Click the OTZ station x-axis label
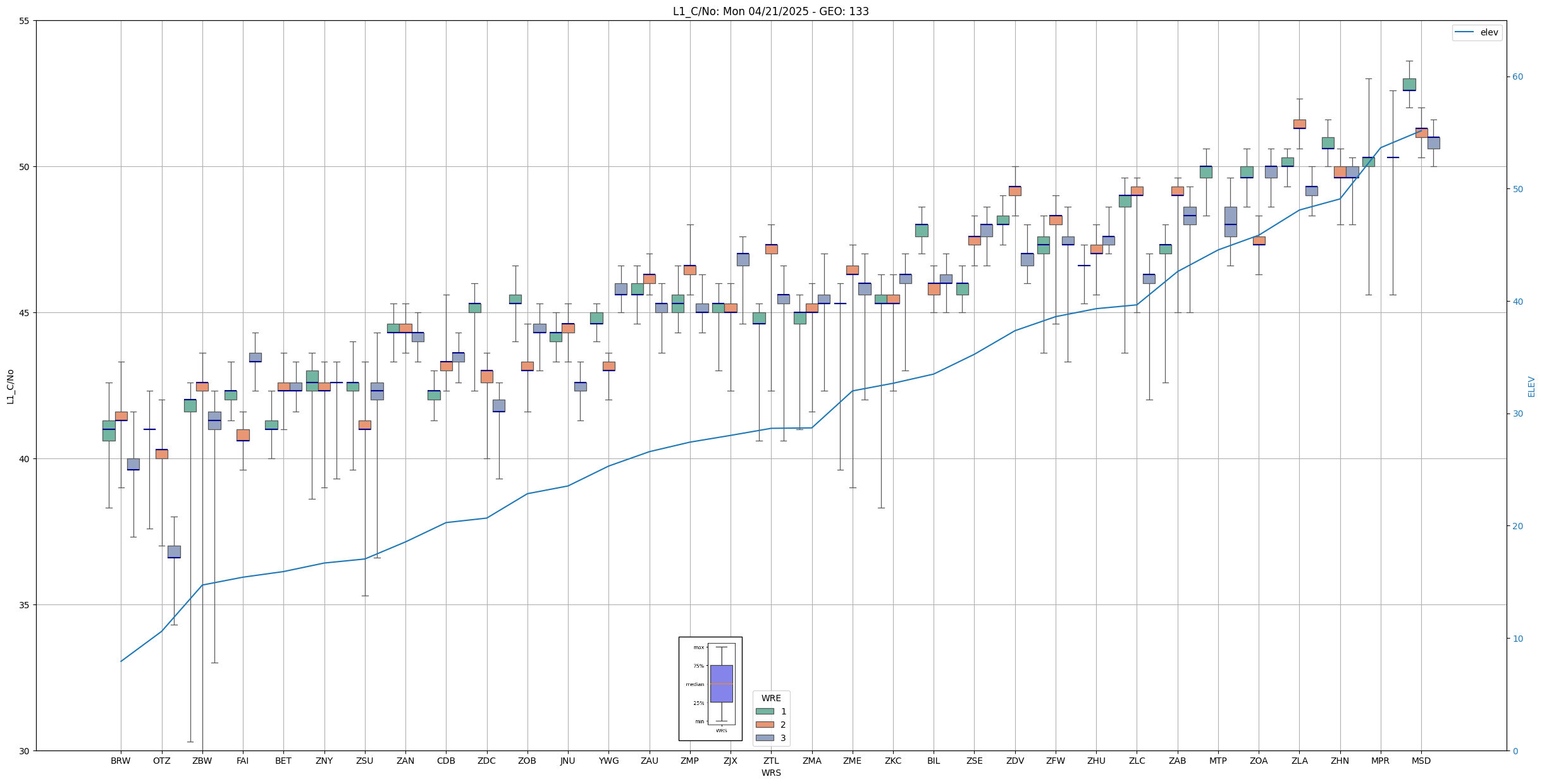This screenshot has width=1542, height=784. coord(161,761)
